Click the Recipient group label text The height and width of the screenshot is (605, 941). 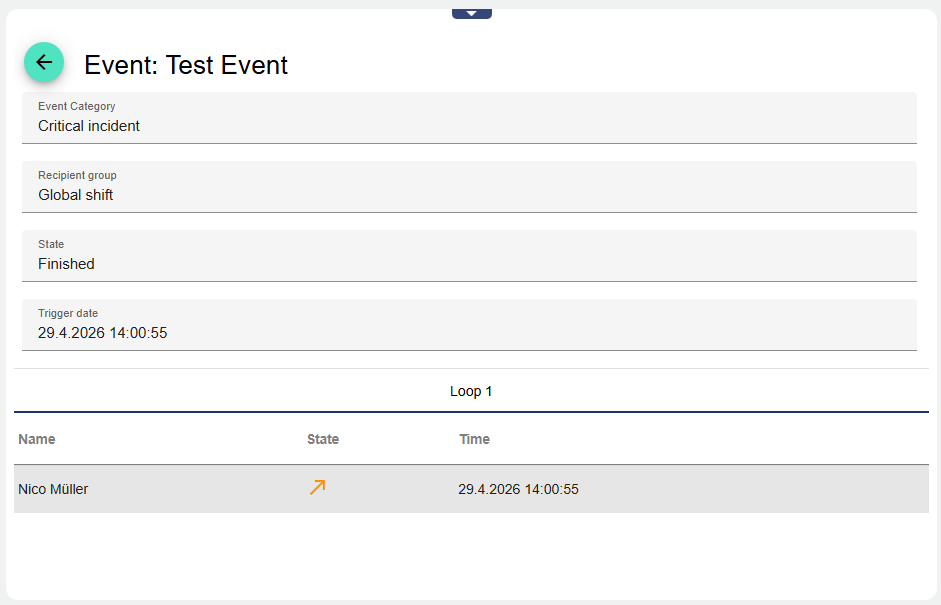coord(77,175)
